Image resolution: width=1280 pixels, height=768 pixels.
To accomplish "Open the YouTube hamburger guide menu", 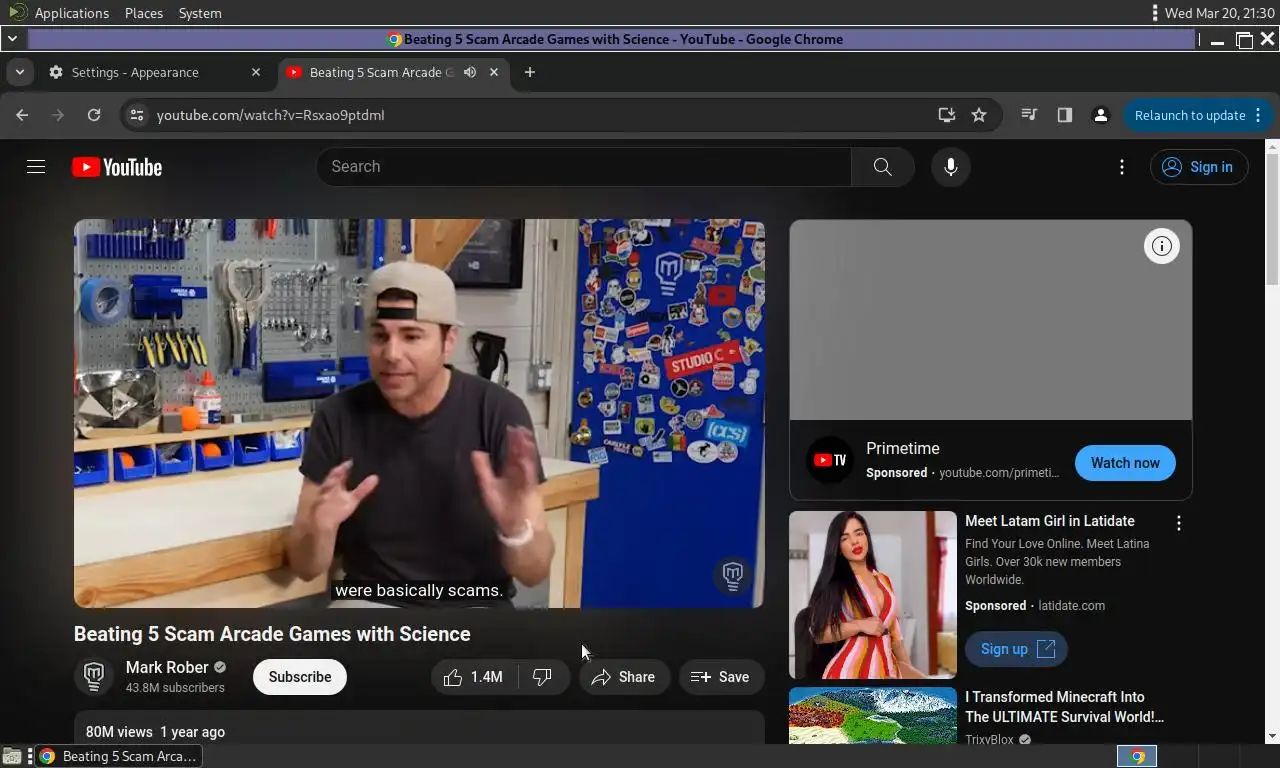I will point(36,167).
